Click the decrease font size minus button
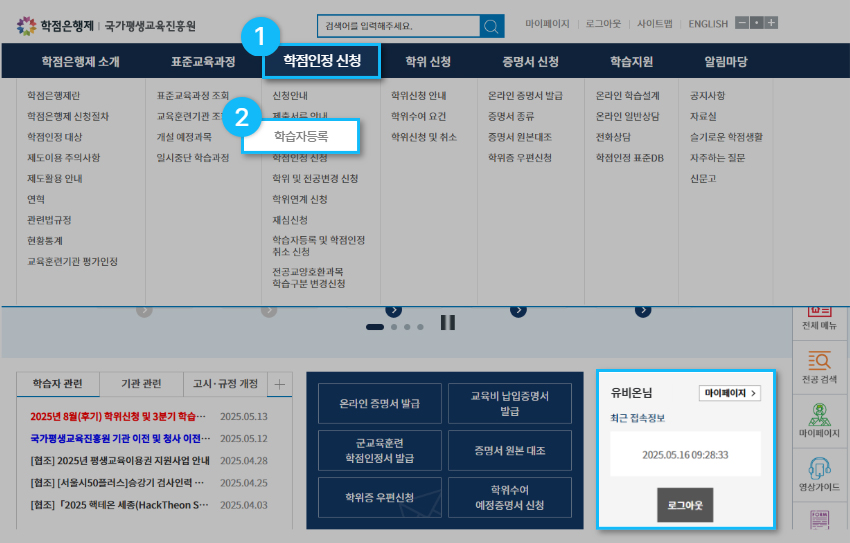Viewport: 850px width, 543px height. [x=742, y=23]
